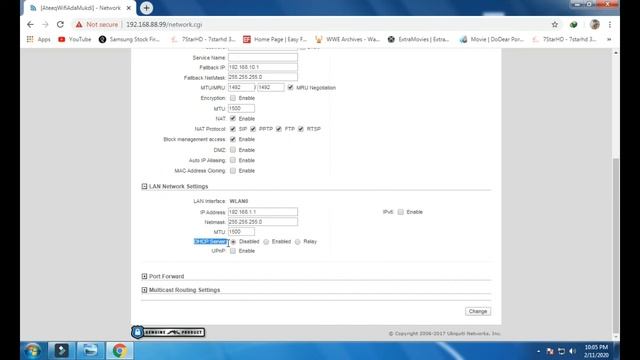Click the Genuine Product badge
The image size is (640, 360).
(x=168, y=332)
